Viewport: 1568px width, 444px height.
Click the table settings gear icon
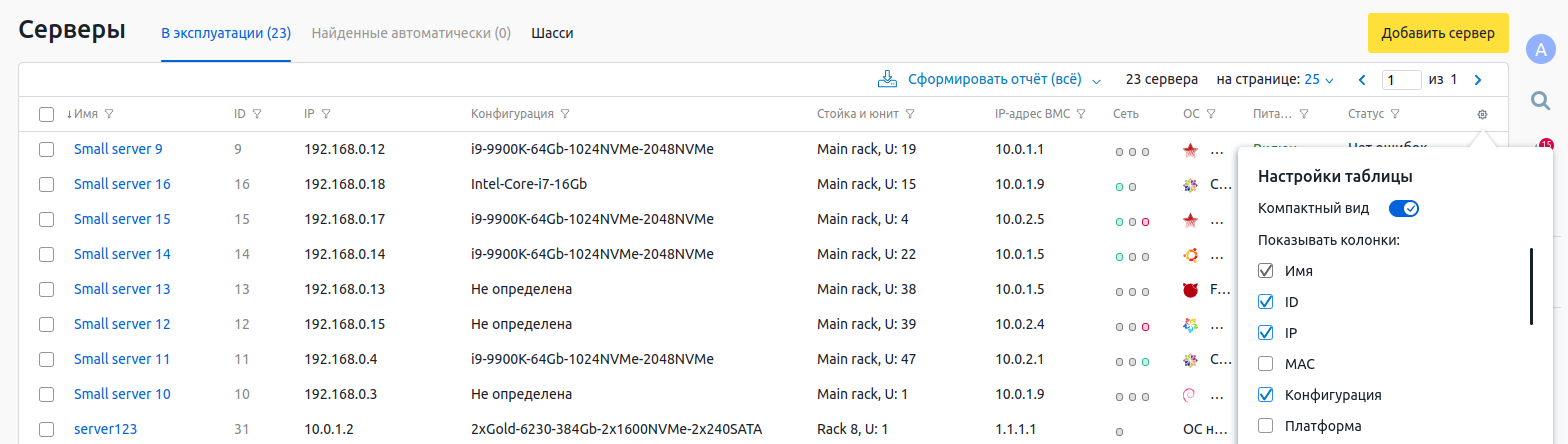[x=1482, y=114]
